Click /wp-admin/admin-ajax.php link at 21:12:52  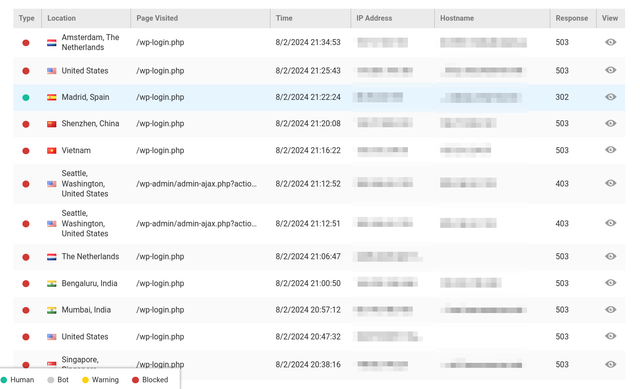click(x=196, y=184)
